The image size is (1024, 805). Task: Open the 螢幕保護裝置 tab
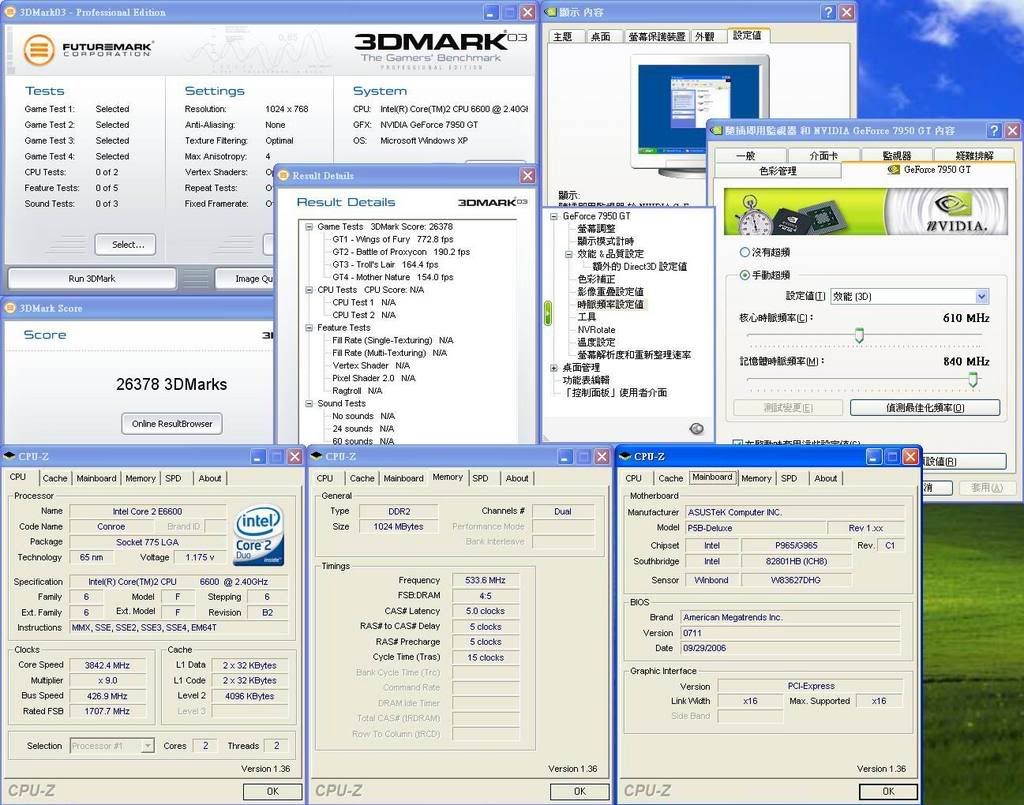[656, 37]
